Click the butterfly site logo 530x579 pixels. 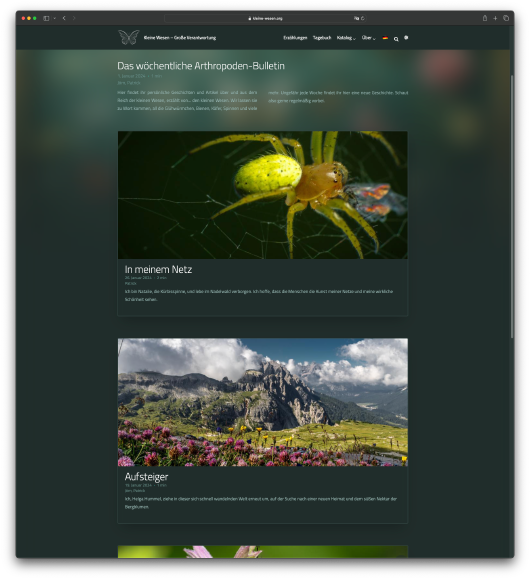[129, 37]
